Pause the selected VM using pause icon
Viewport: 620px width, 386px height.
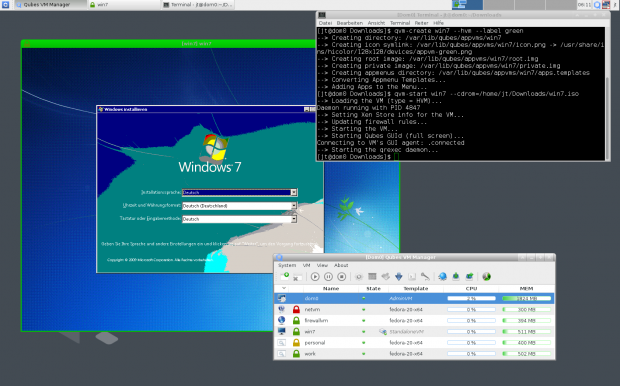click(328, 277)
